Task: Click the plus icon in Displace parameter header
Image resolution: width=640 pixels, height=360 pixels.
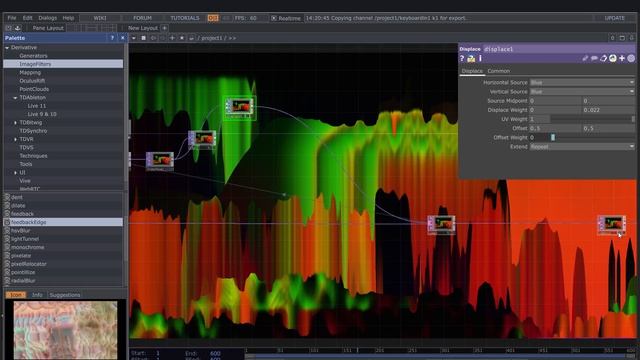Action: (622, 58)
